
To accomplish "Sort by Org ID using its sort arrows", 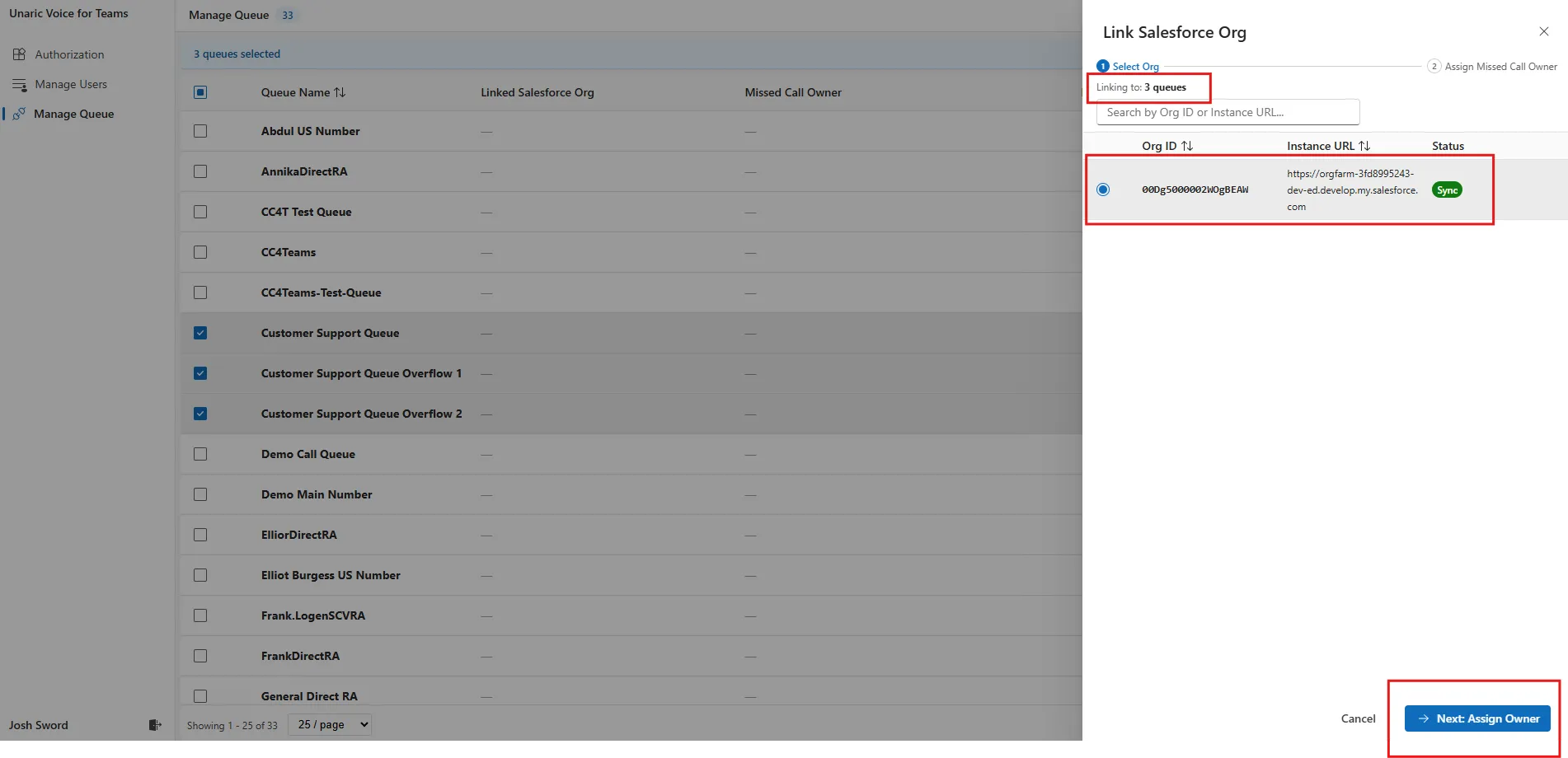I will point(1187,146).
